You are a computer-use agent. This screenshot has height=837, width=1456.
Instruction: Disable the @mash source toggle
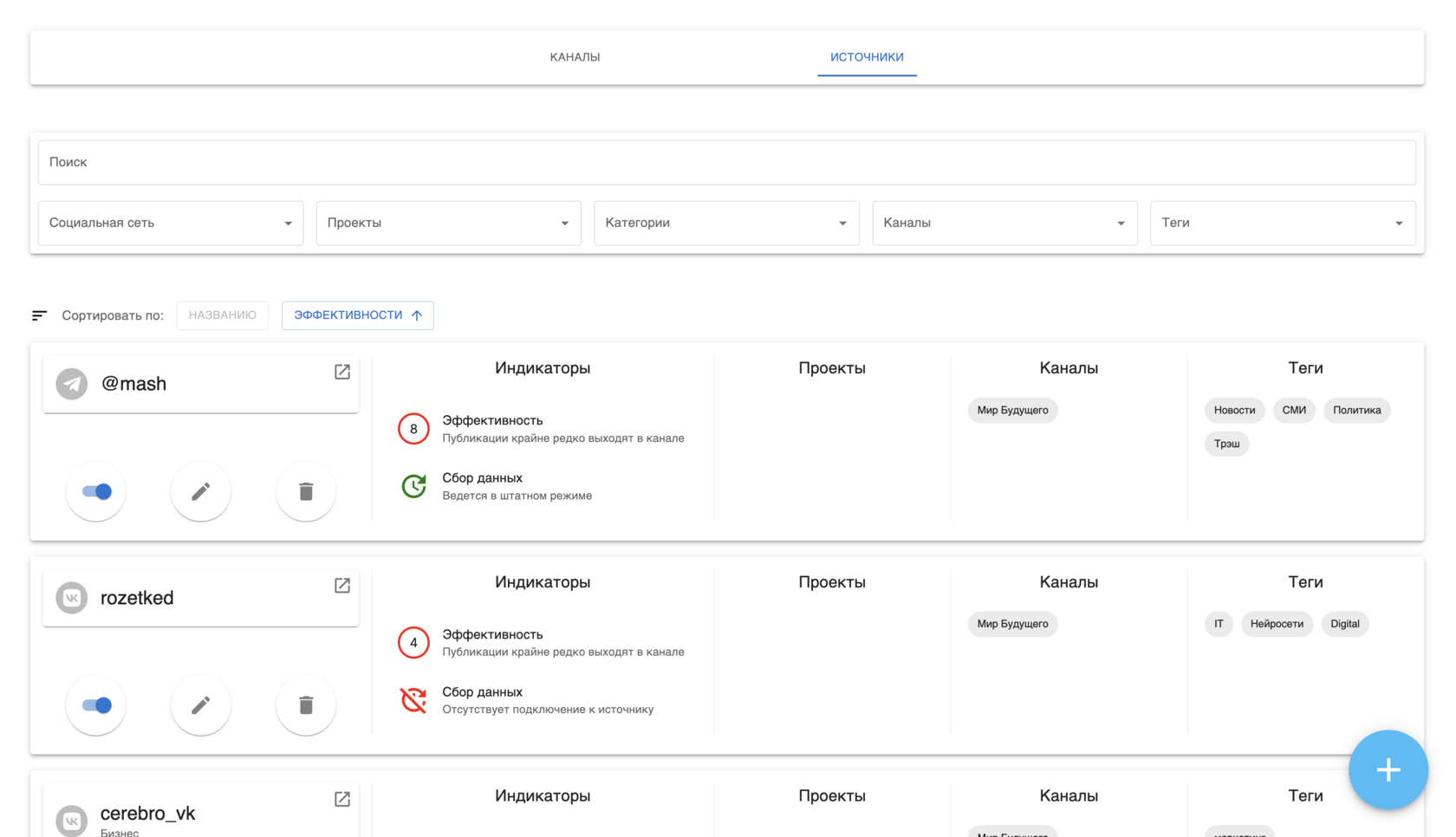point(96,491)
